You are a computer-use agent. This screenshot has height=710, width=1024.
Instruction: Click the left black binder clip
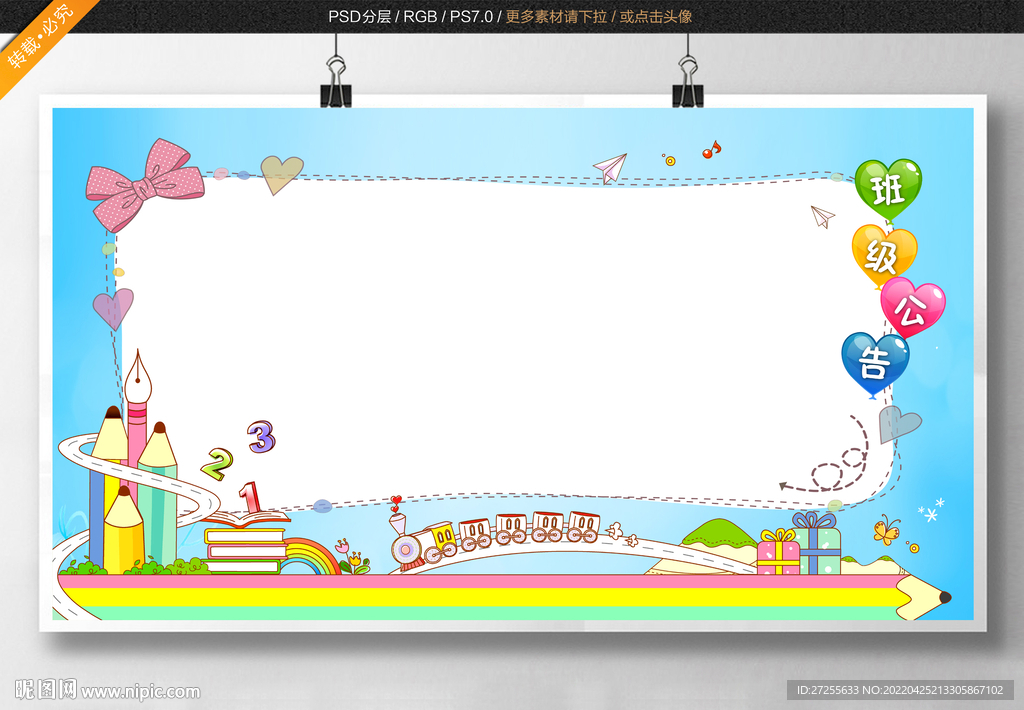pyautogui.click(x=336, y=82)
